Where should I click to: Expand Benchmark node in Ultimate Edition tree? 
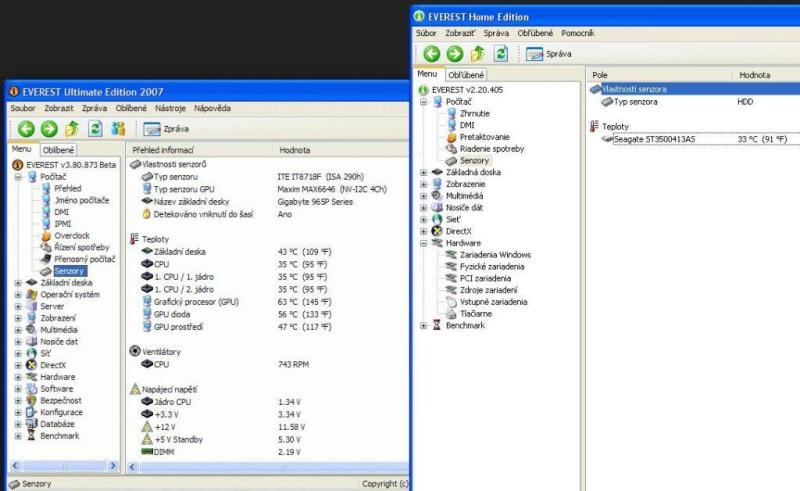click(18, 436)
